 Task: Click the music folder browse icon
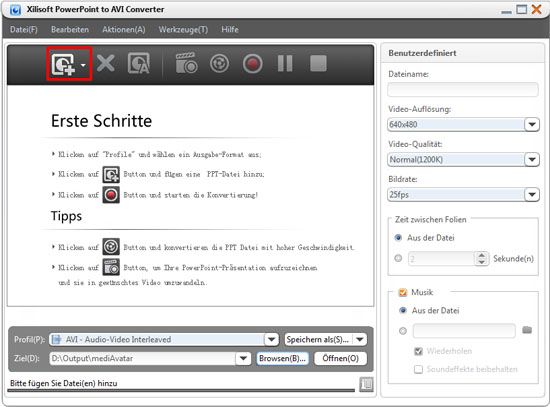click(x=527, y=330)
